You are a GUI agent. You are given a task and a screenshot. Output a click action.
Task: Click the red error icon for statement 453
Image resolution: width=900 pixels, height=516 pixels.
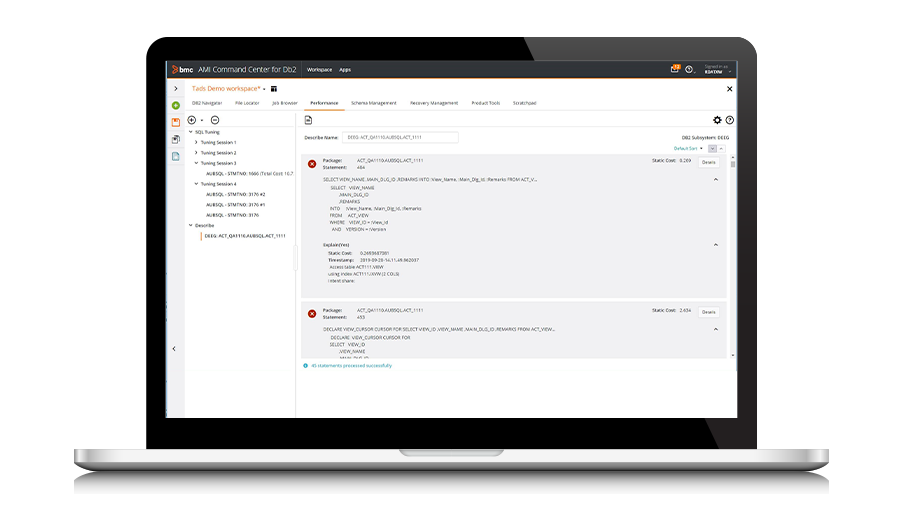click(312, 314)
